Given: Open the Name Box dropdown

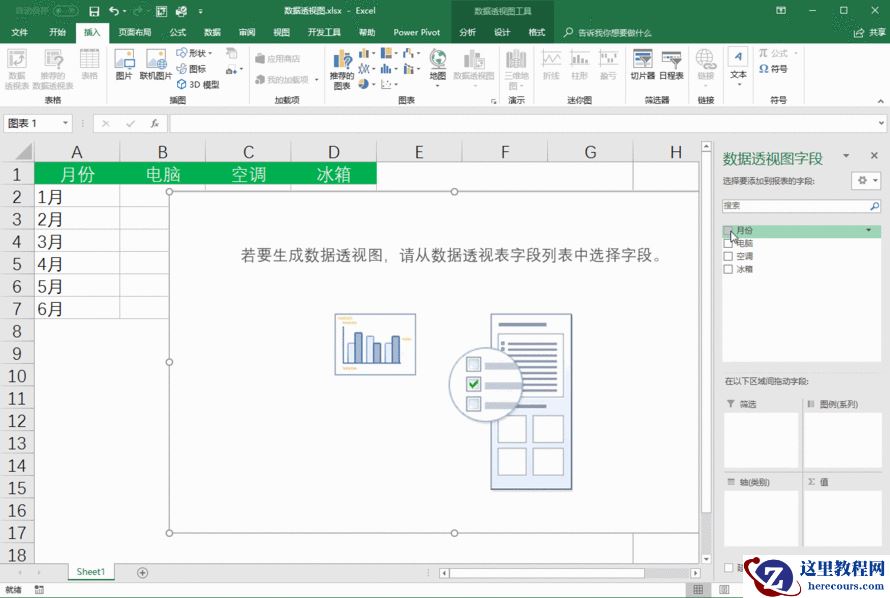Looking at the screenshot, I should click(66, 123).
